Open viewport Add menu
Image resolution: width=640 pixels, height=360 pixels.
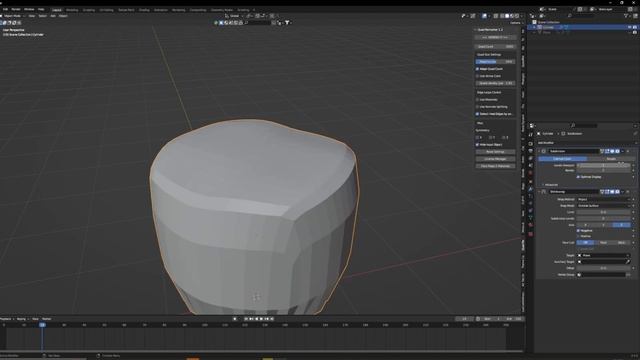53,16
